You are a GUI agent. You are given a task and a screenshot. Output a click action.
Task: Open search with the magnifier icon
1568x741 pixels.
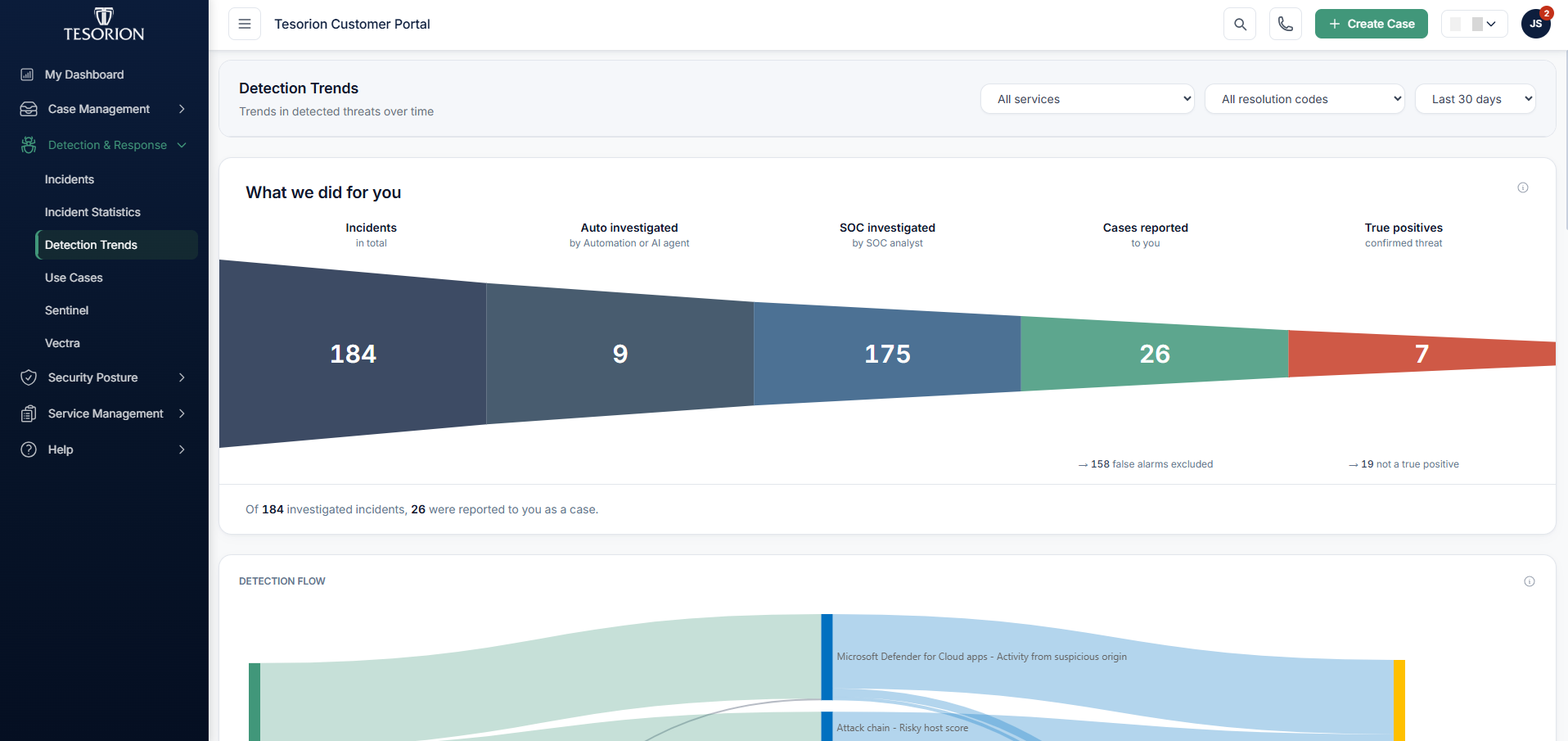point(1240,24)
